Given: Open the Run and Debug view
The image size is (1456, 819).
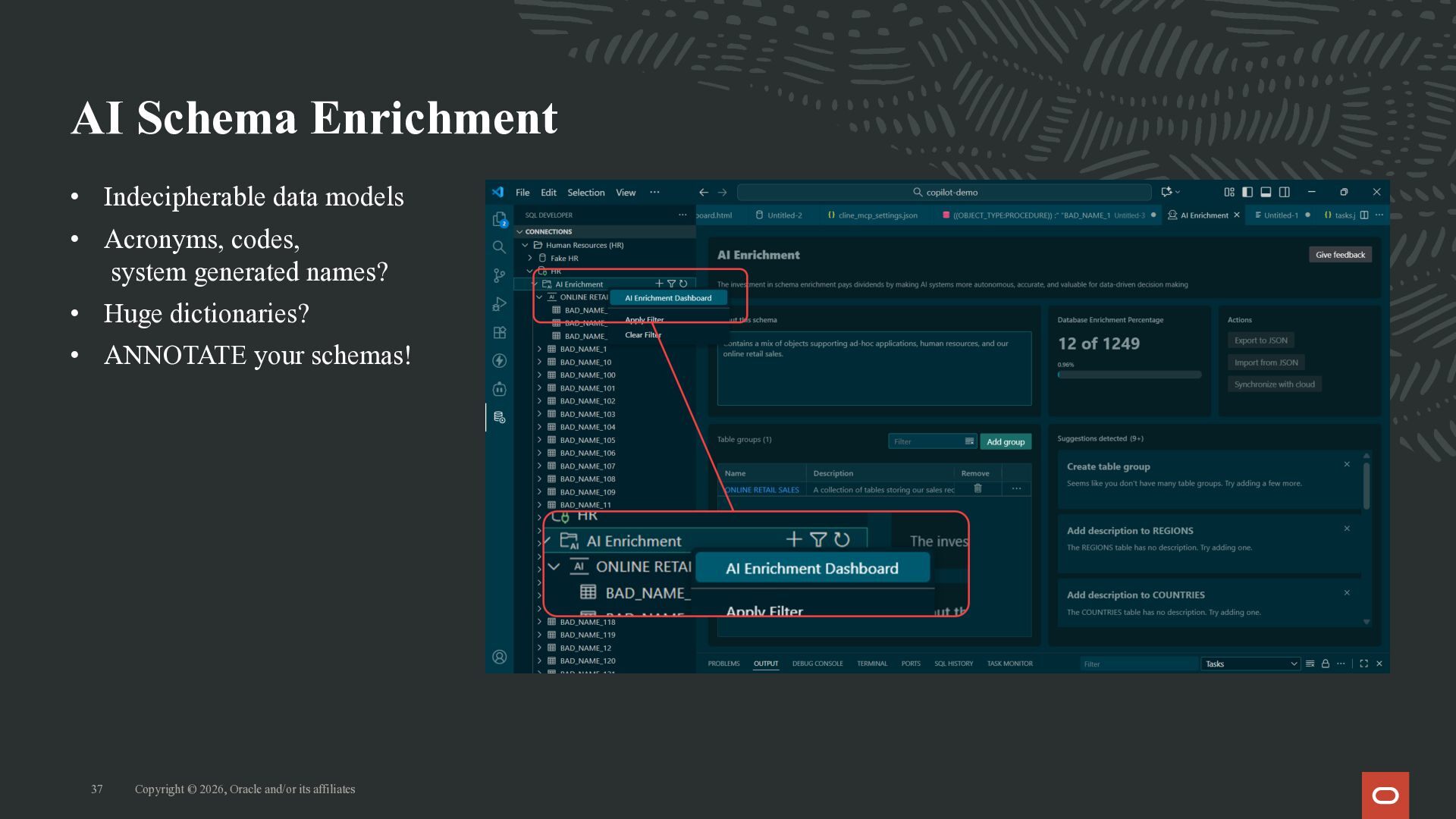Looking at the screenshot, I should (x=499, y=304).
